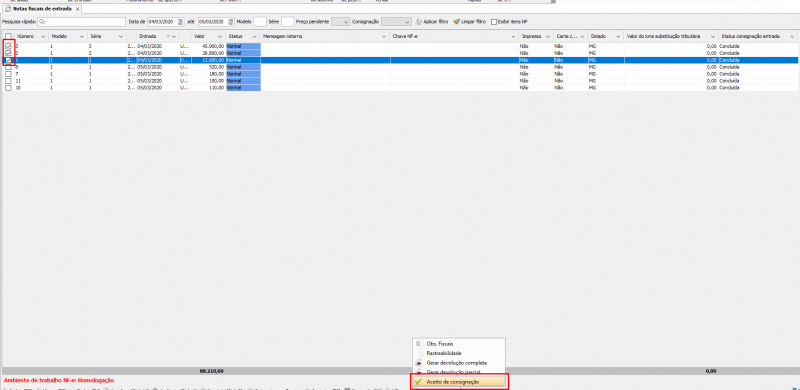The width and height of the screenshot is (800, 390).
Task: Choose 'Aceite de consignação' menu item
Action: click(459, 381)
